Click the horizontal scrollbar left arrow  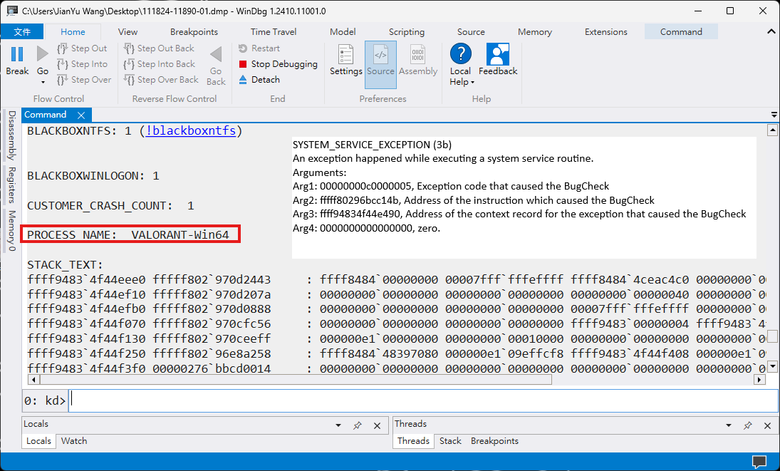[33, 380]
